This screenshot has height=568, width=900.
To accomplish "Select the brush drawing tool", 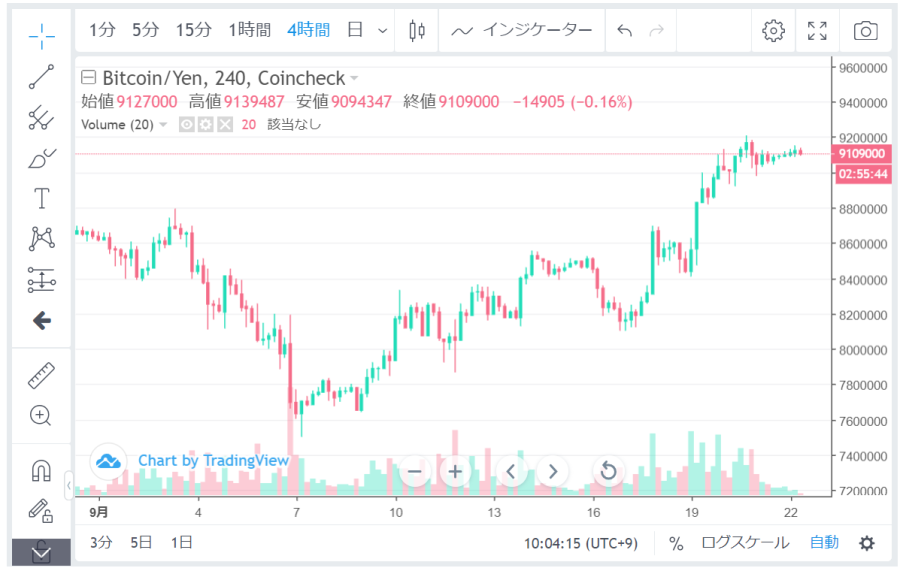I will point(41,158).
